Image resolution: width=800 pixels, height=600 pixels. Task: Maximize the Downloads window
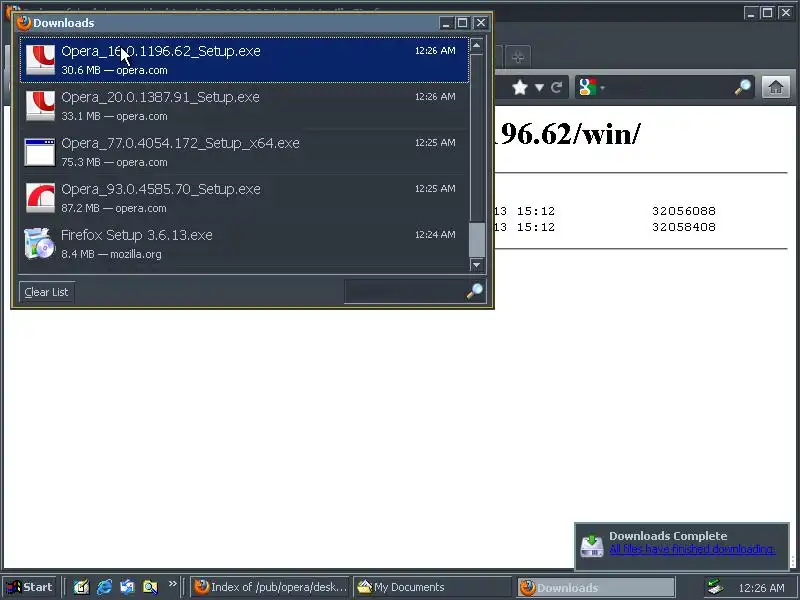463,23
